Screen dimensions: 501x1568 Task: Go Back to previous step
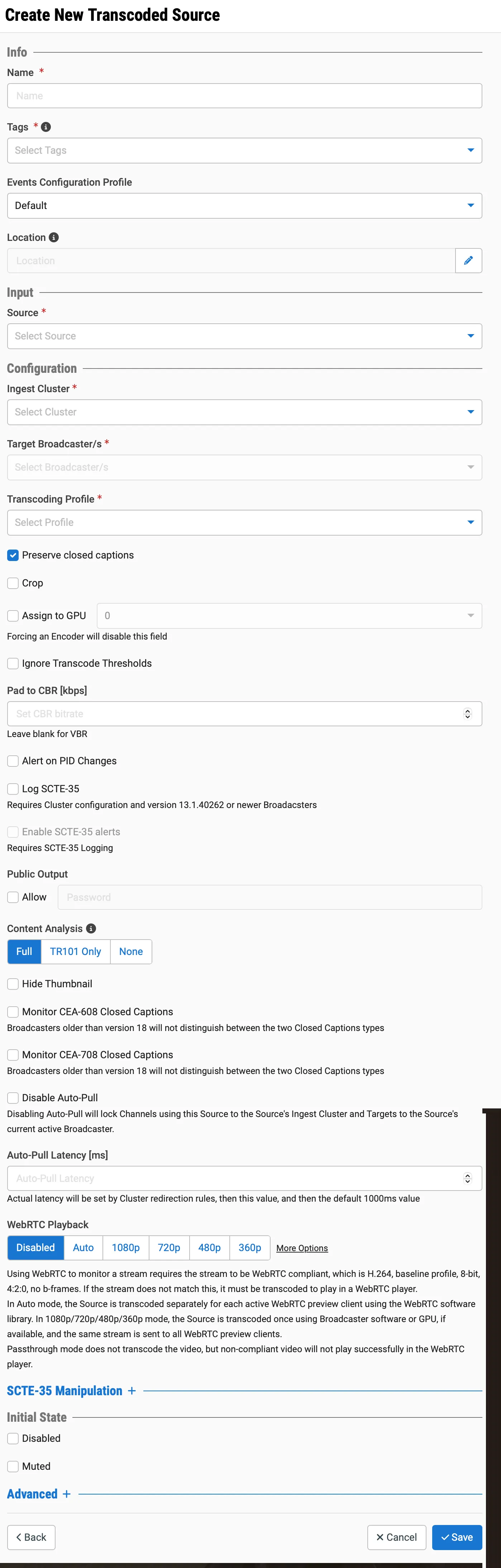tap(31, 1538)
